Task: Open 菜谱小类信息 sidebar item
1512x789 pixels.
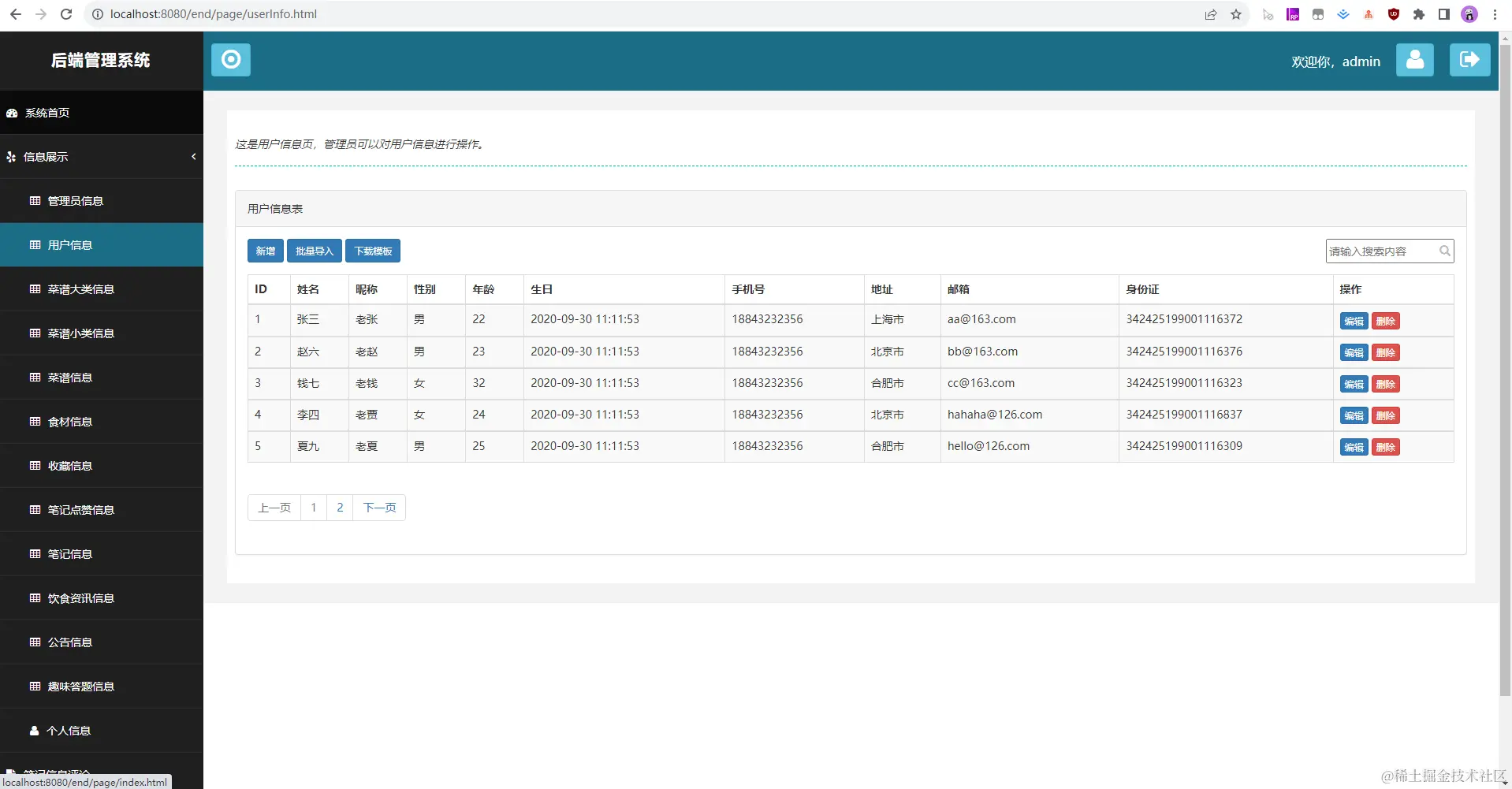Action: [x=102, y=333]
